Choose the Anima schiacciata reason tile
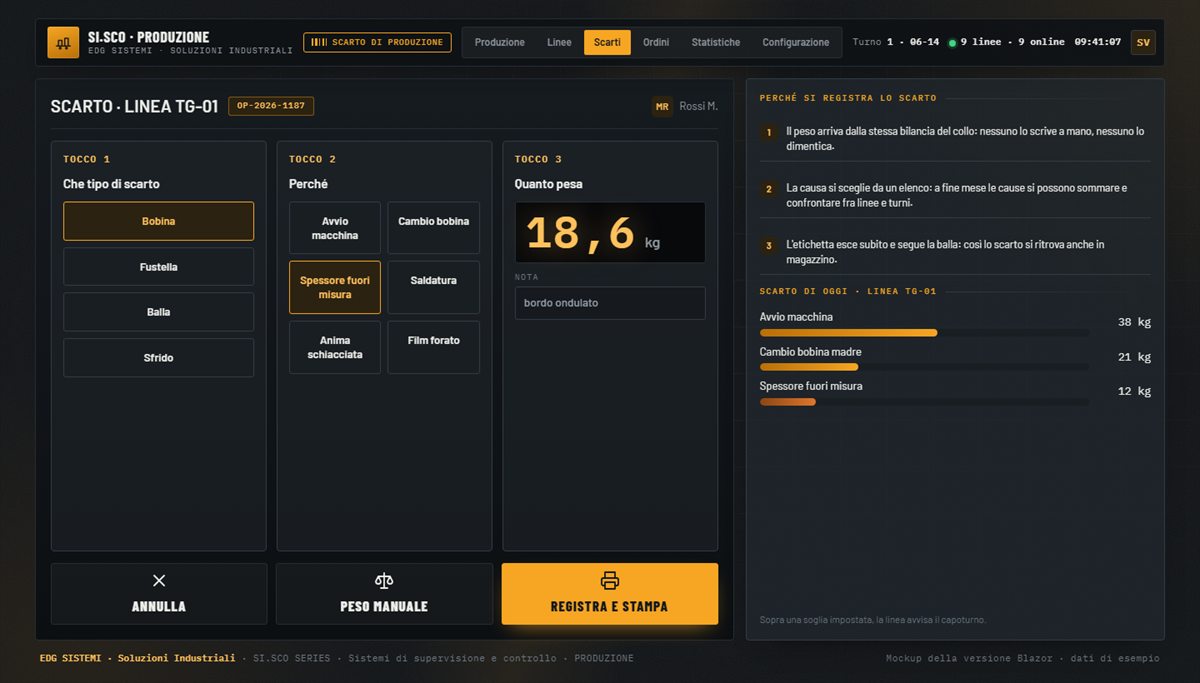The image size is (1200, 683). (335, 347)
